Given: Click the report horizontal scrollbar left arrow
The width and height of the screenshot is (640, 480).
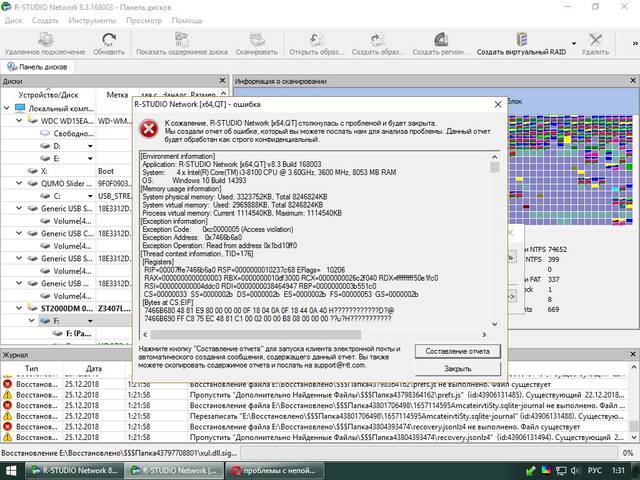Looking at the screenshot, I should (x=145, y=335).
